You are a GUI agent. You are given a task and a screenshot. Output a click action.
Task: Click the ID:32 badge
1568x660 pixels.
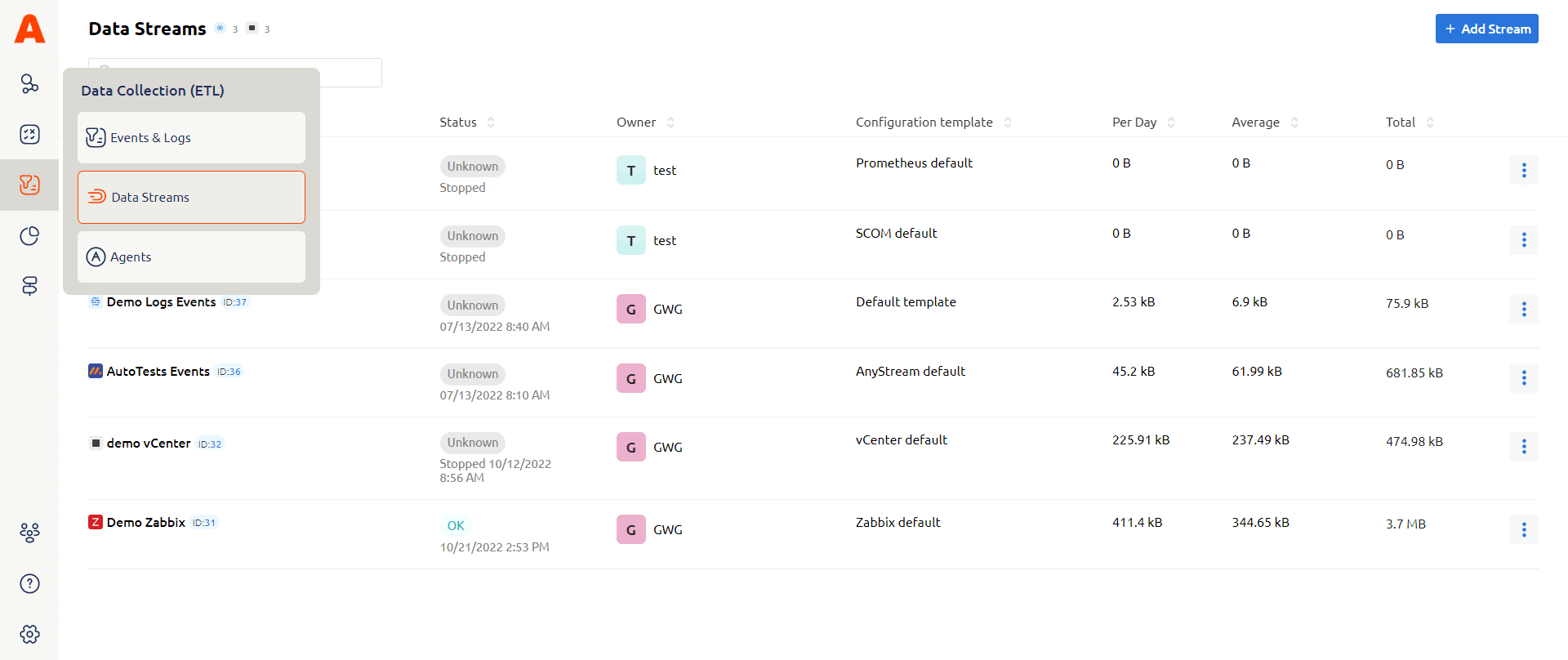pos(210,444)
